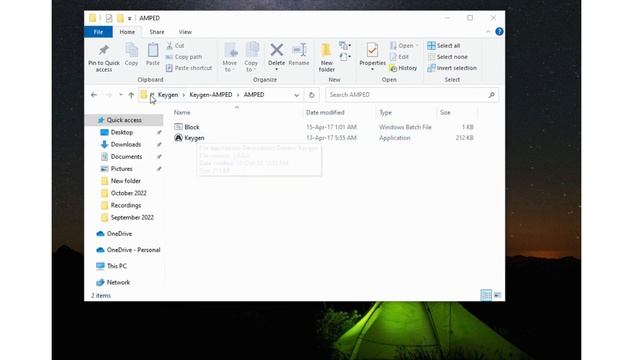Click the Keygen breadcrumb in address bar
Screen dimensions: 640x360
pos(168,95)
